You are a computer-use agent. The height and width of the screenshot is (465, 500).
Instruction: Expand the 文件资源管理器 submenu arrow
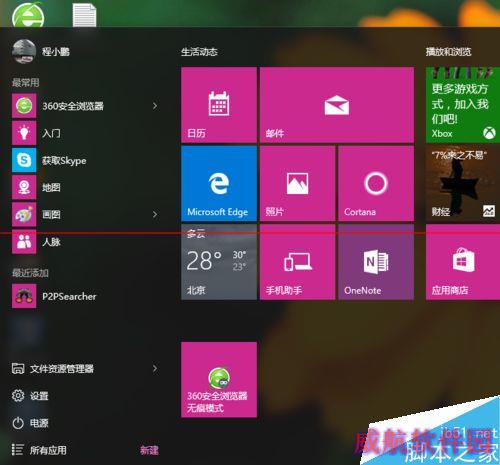(x=155, y=368)
